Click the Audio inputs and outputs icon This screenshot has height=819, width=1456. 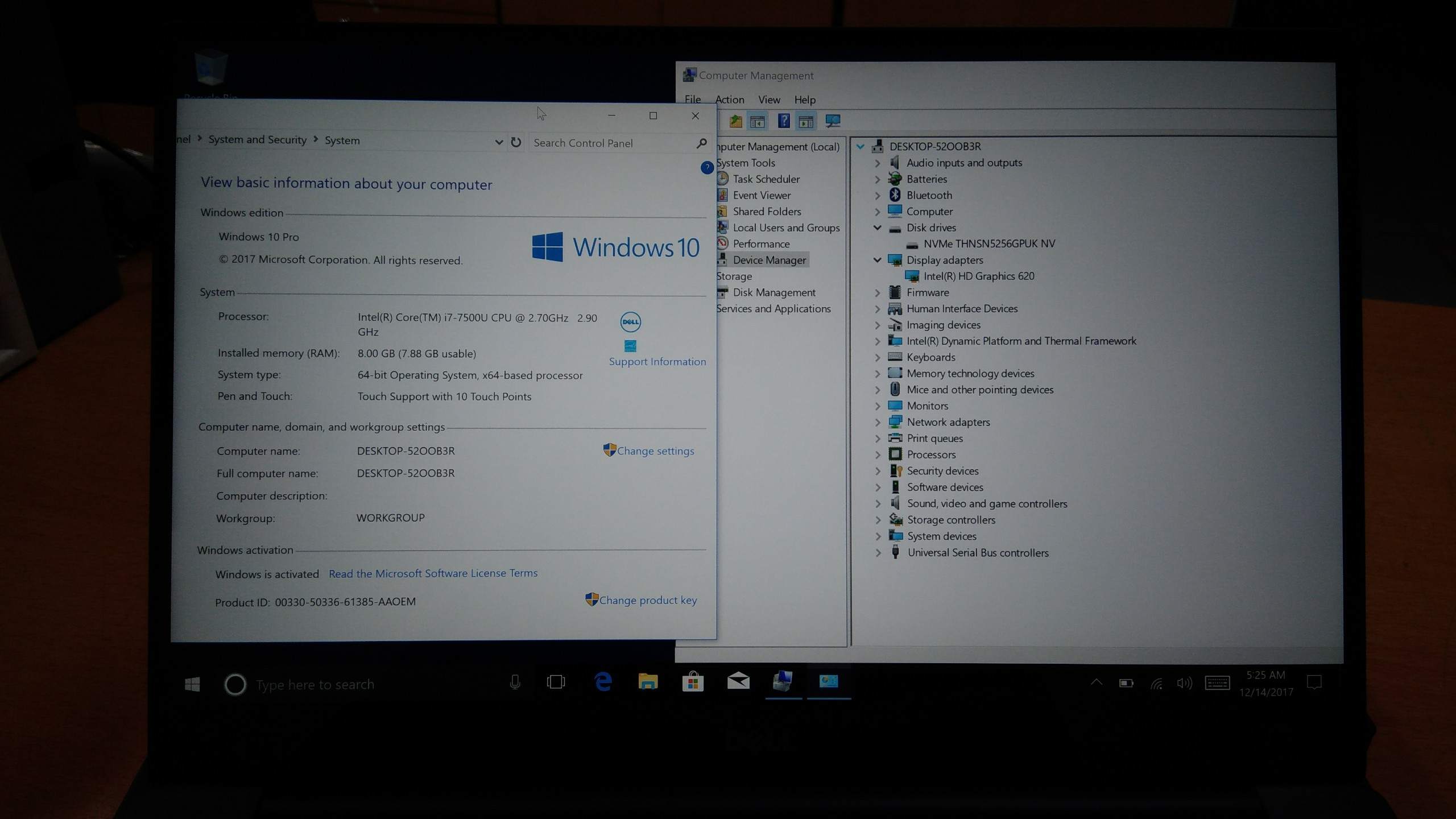895,162
